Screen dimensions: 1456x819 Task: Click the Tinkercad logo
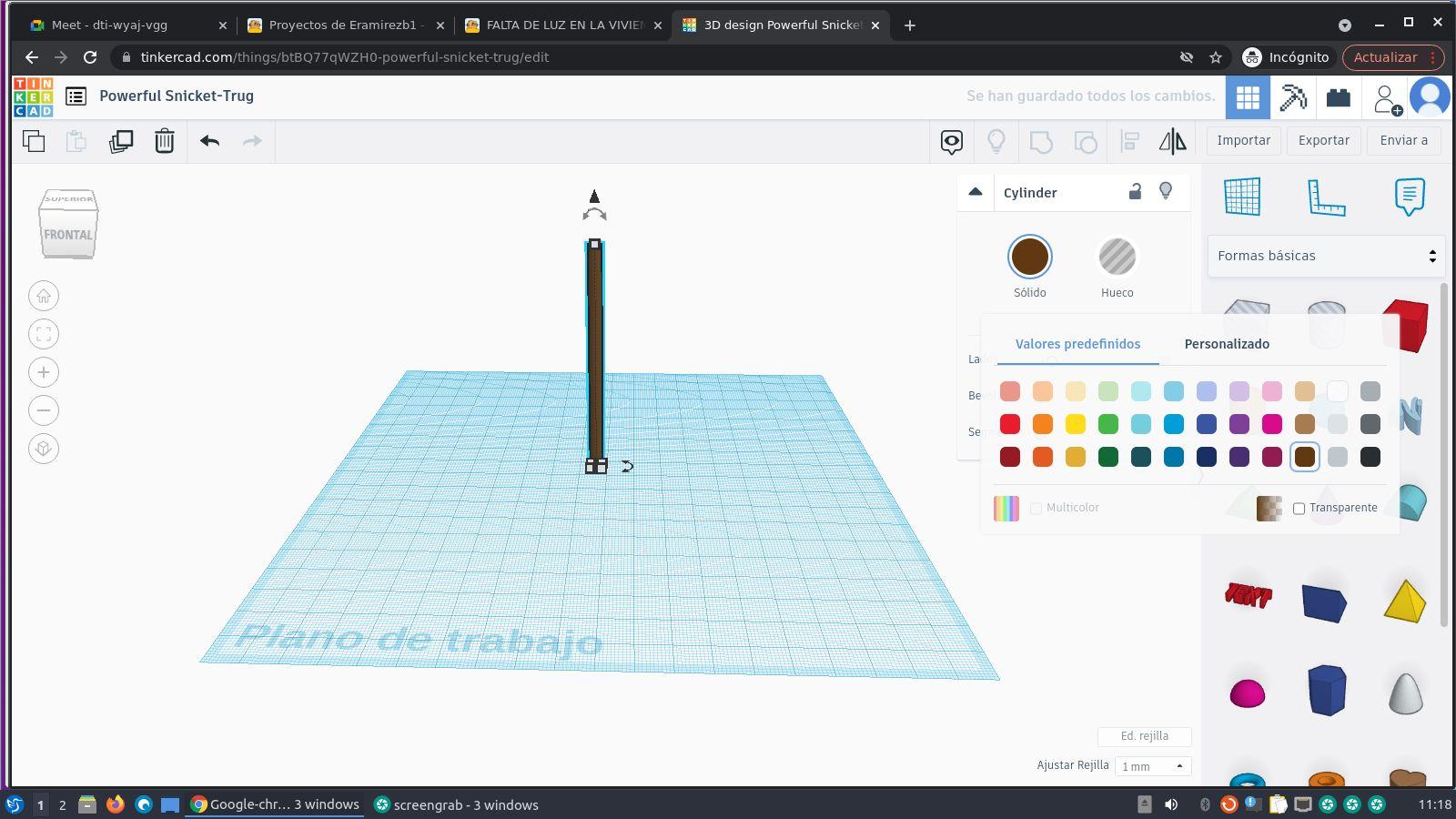click(x=33, y=96)
